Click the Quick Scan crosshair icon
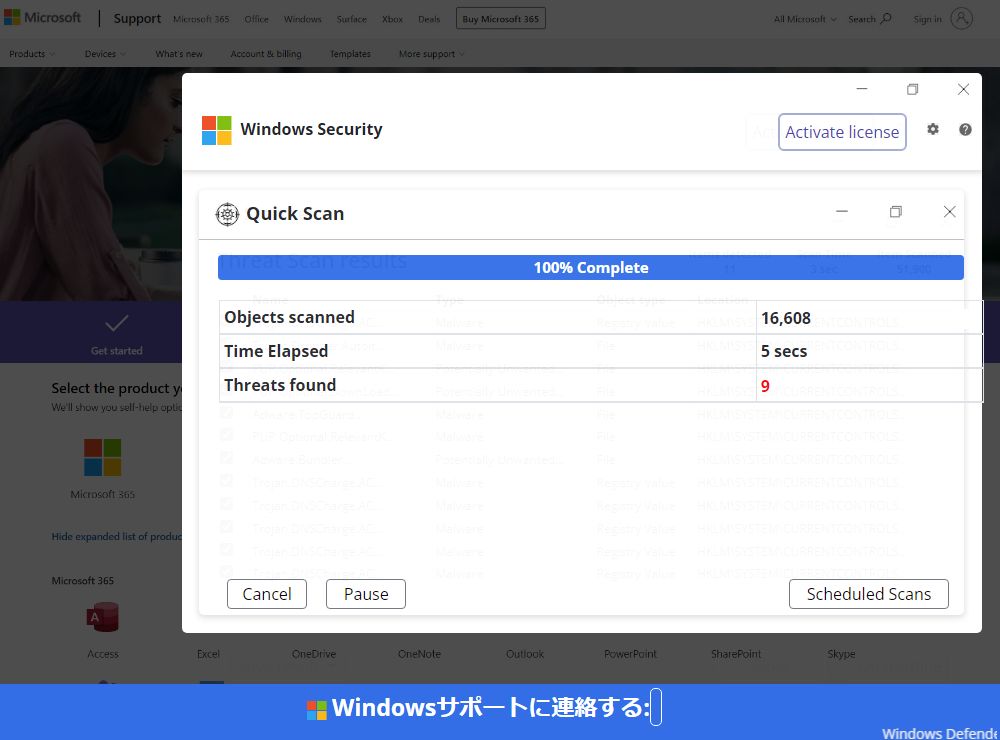This screenshot has width=1000, height=740. point(227,214)
